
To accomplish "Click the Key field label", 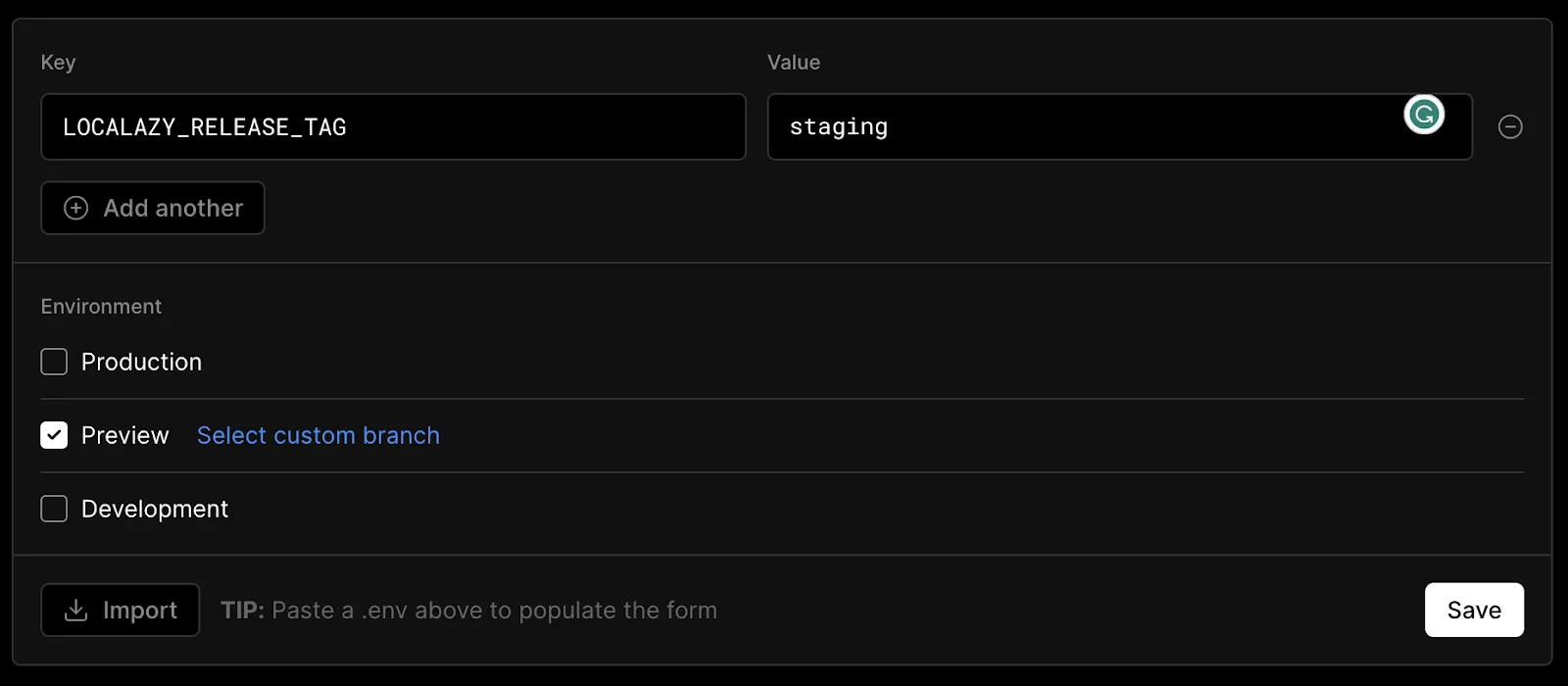I will [58, 63].
